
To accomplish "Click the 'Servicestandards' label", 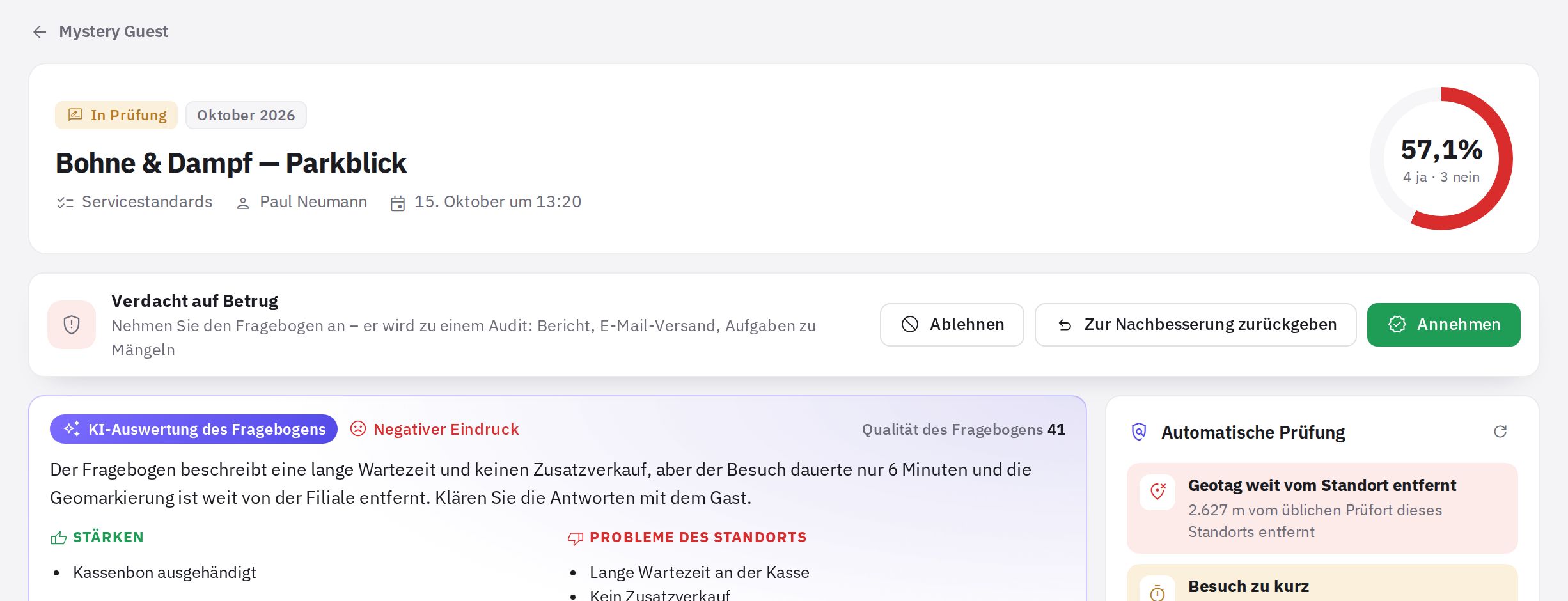I will (x=147, y=202).
